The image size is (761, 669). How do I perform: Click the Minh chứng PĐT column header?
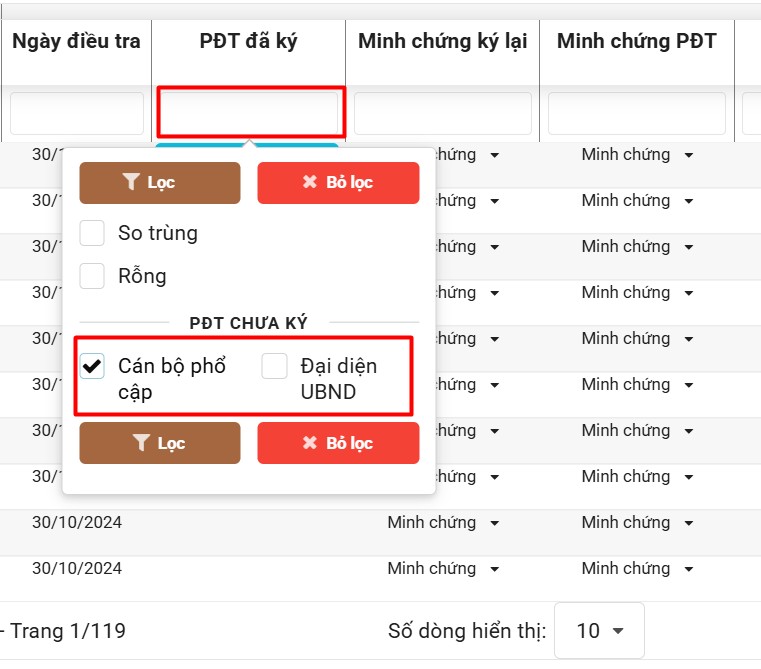click(x=636, y=42)
